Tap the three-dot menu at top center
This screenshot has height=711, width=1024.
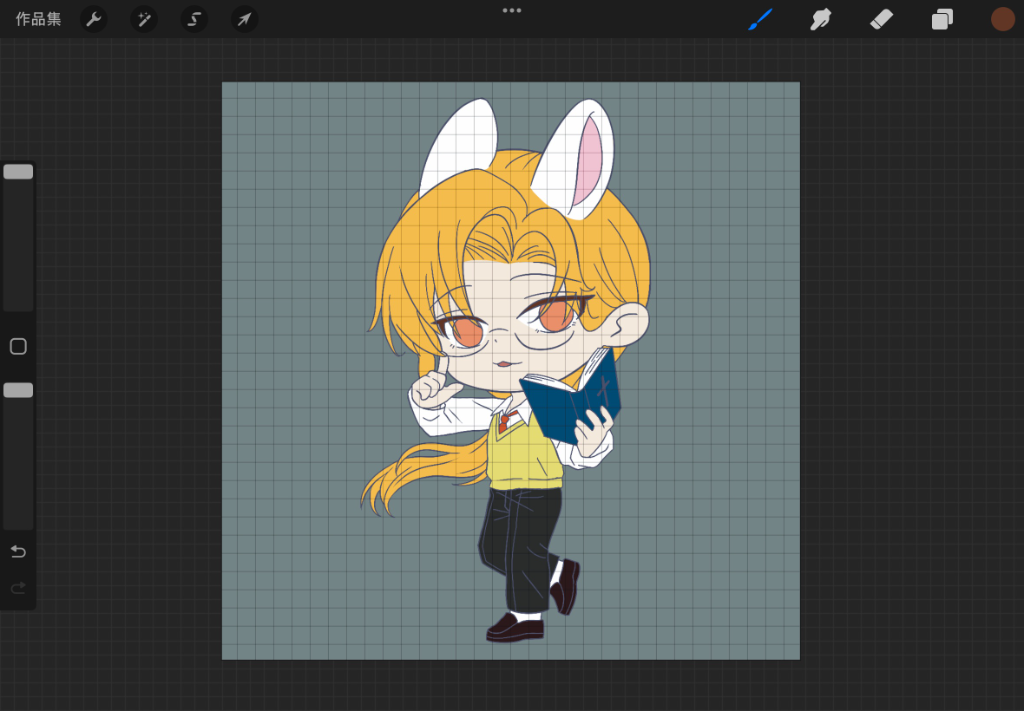pos(512,10)
